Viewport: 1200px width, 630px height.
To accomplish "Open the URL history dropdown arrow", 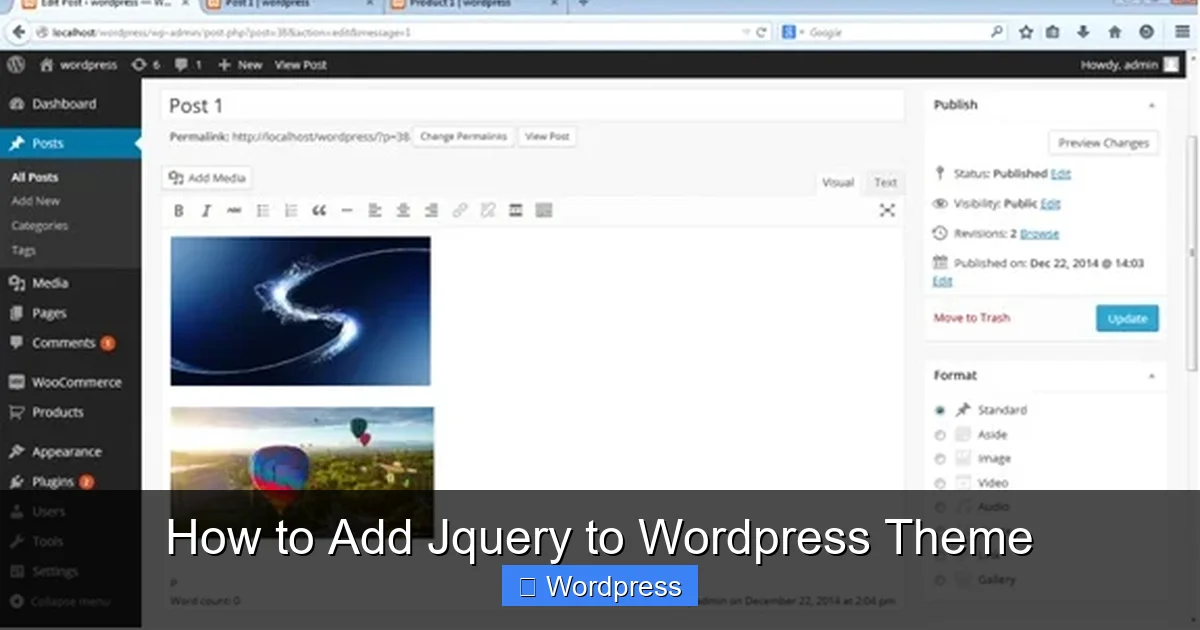I will (x=746, y=32).
